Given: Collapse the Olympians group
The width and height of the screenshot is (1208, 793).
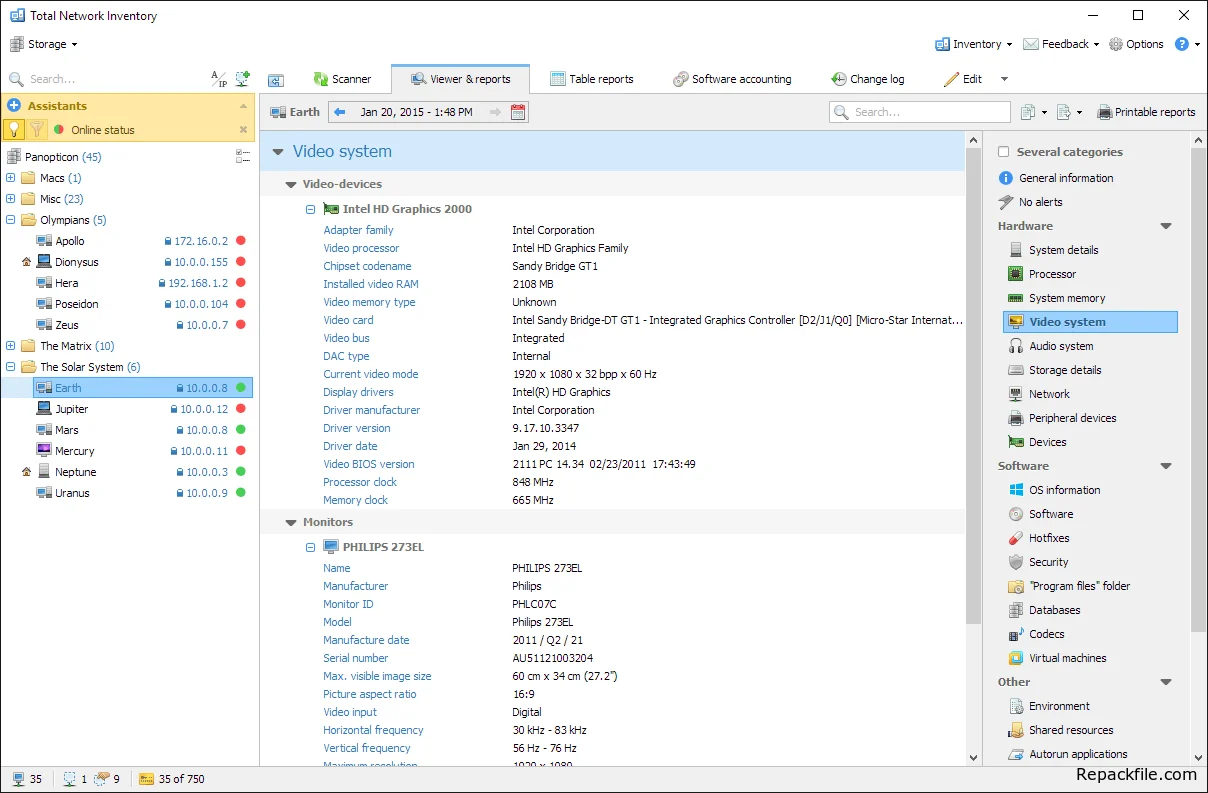Looking at the screenshot, I should [x=11, y=220].
